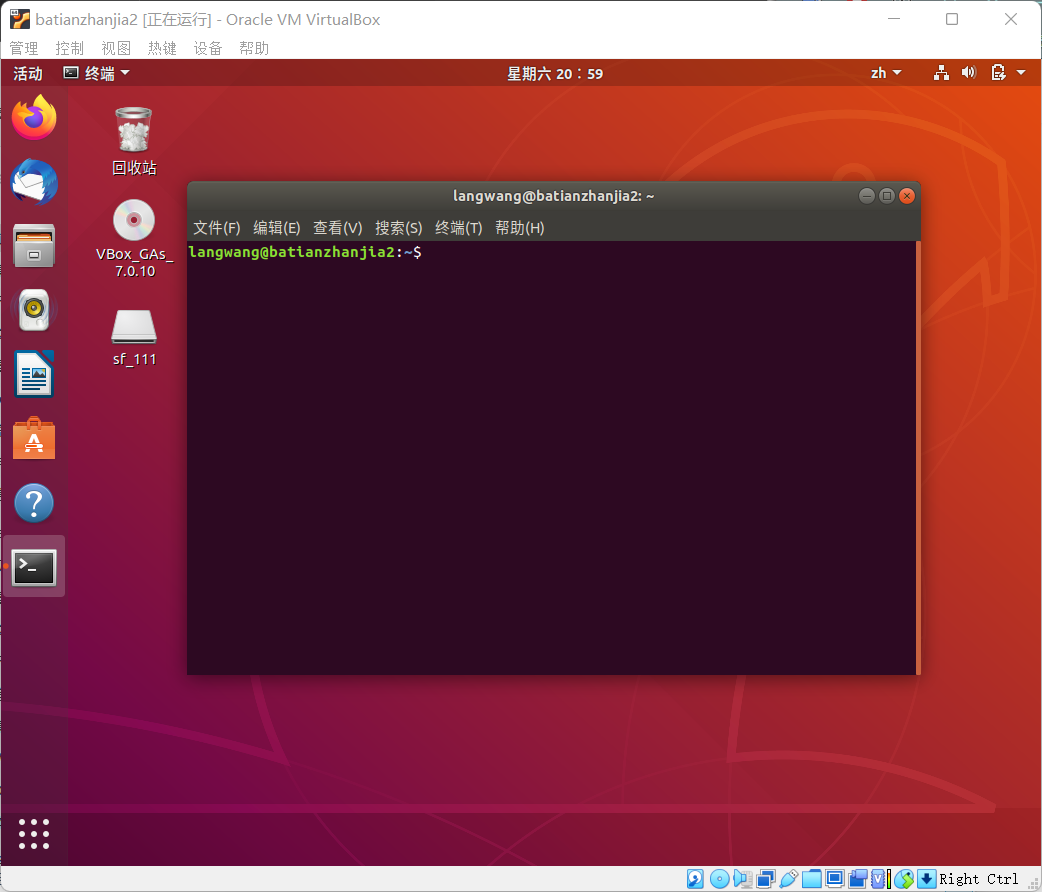Launch LibreOffice Writer from the dock
This screenshot has width=1042, height=892.
coord(34,374)
